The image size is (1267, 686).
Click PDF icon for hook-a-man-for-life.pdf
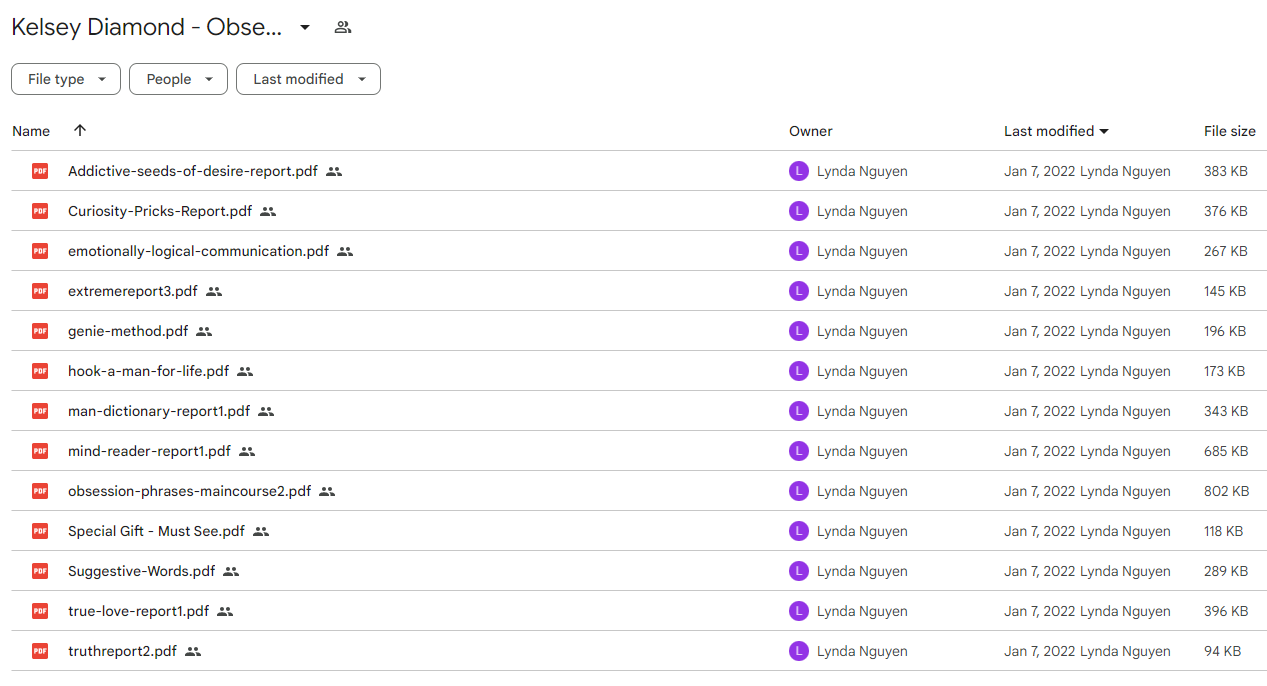point(40,371)
